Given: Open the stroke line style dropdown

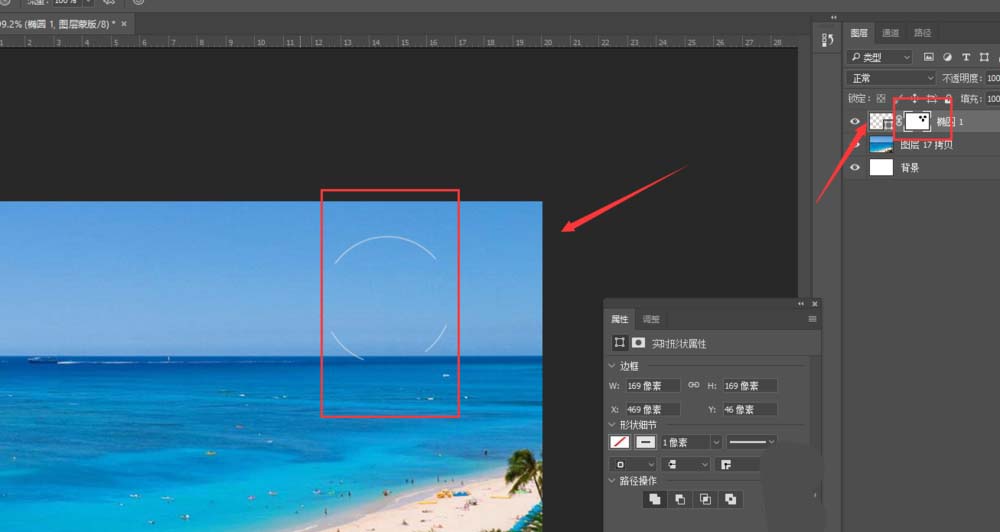Looking at the screenshot, I should [752, 441].
